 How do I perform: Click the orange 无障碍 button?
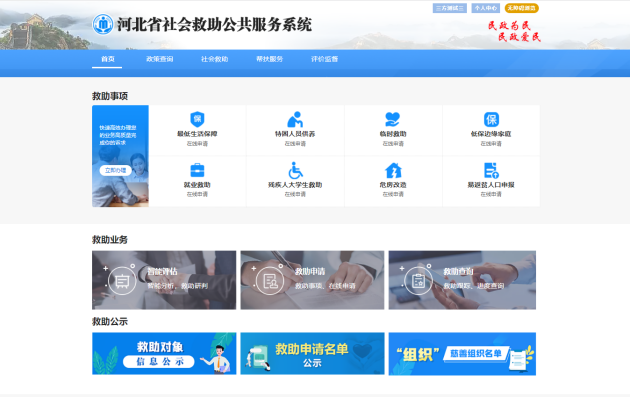pos(522,8)
